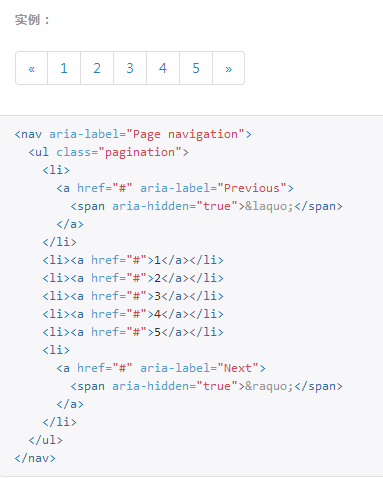Navigate to page 5 in the pagination
Screen dimensions: 383x478
(x=196, y=68)
